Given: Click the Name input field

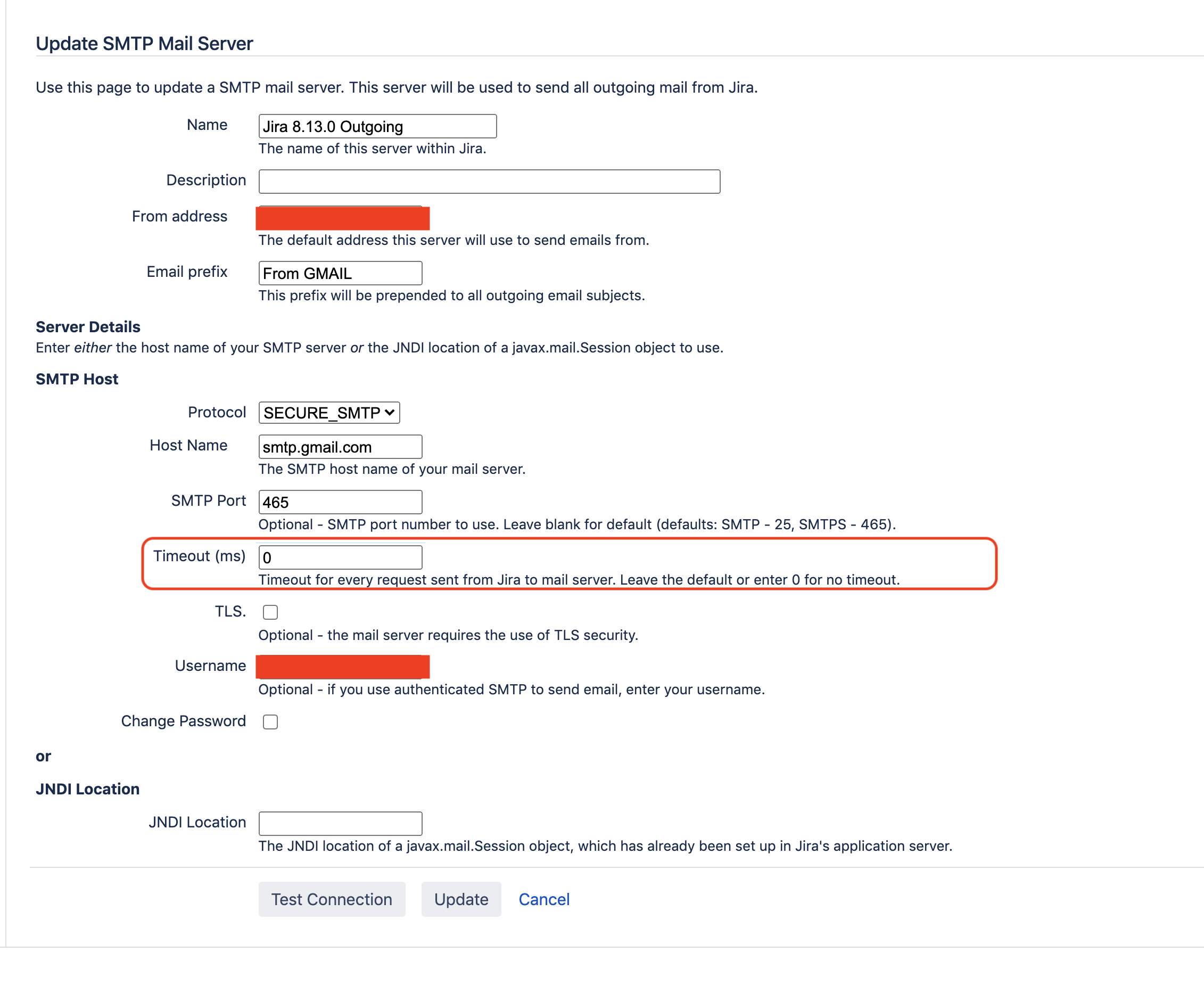Looking at the screenshot, I should pos(377,126).
